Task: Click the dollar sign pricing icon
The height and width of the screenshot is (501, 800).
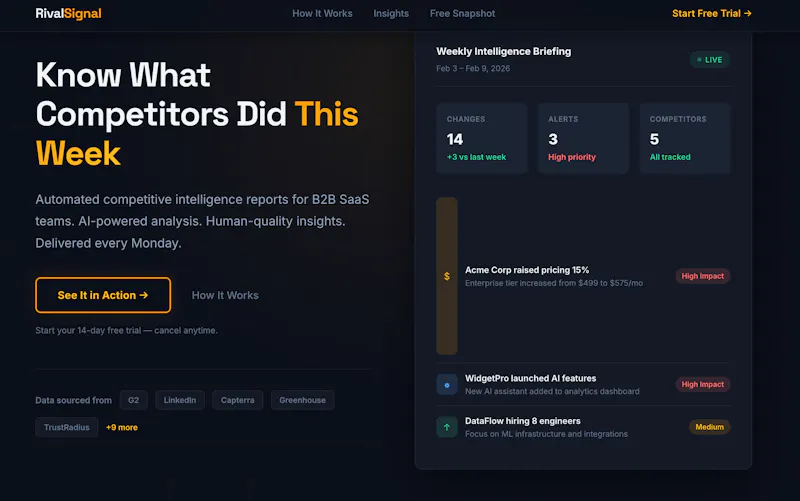Action: tap(446, 276)
